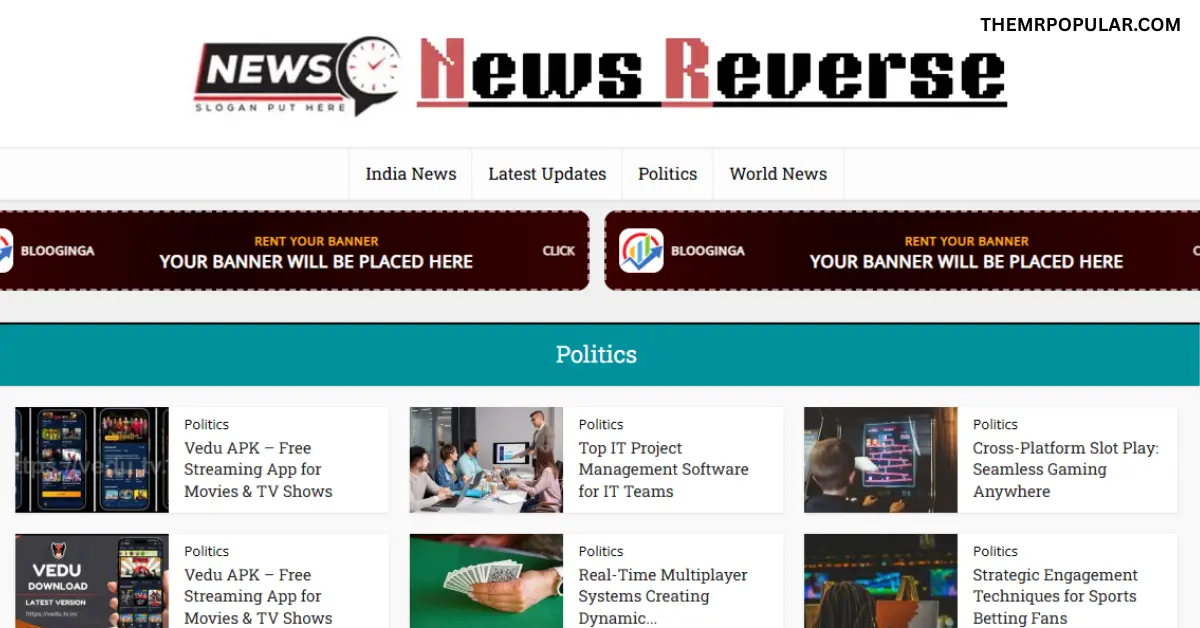Go to Latest Updates in navigation

[547, 174]
